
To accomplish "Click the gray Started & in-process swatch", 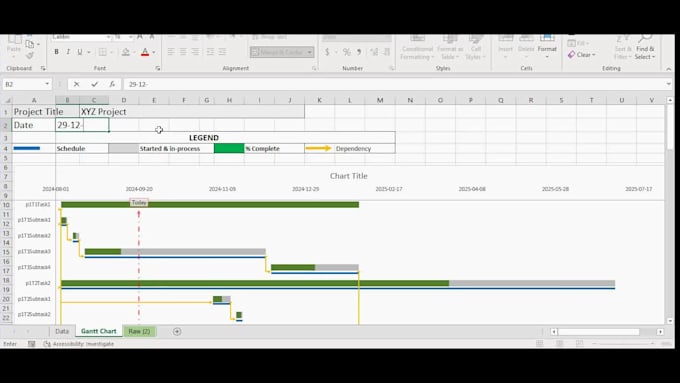I will (x=124, y=148).
